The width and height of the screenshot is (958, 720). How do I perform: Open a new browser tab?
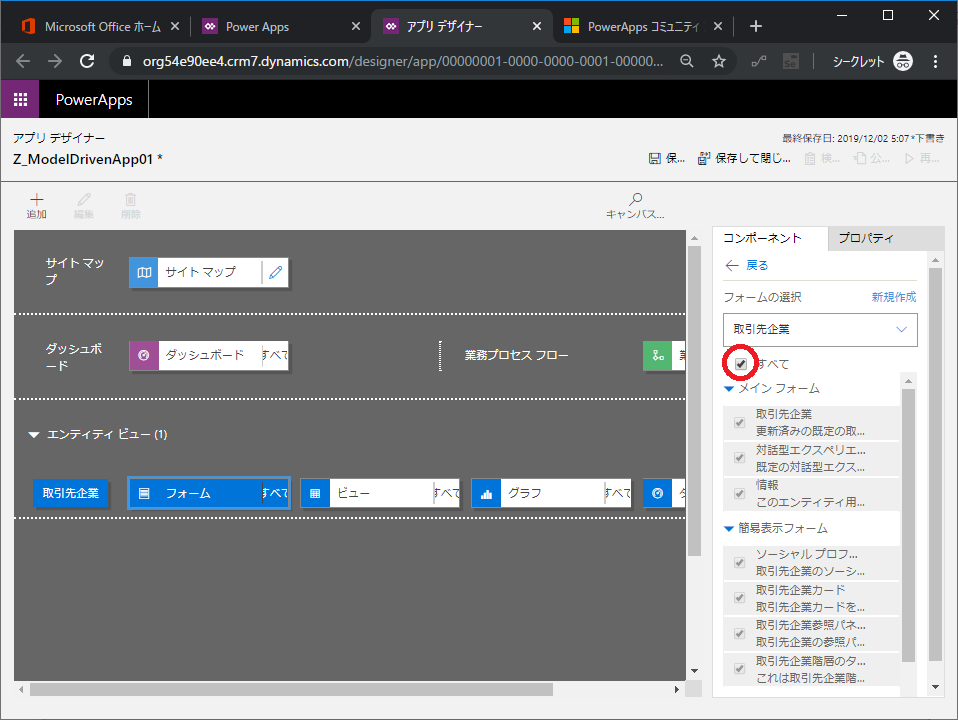[756, 26]
